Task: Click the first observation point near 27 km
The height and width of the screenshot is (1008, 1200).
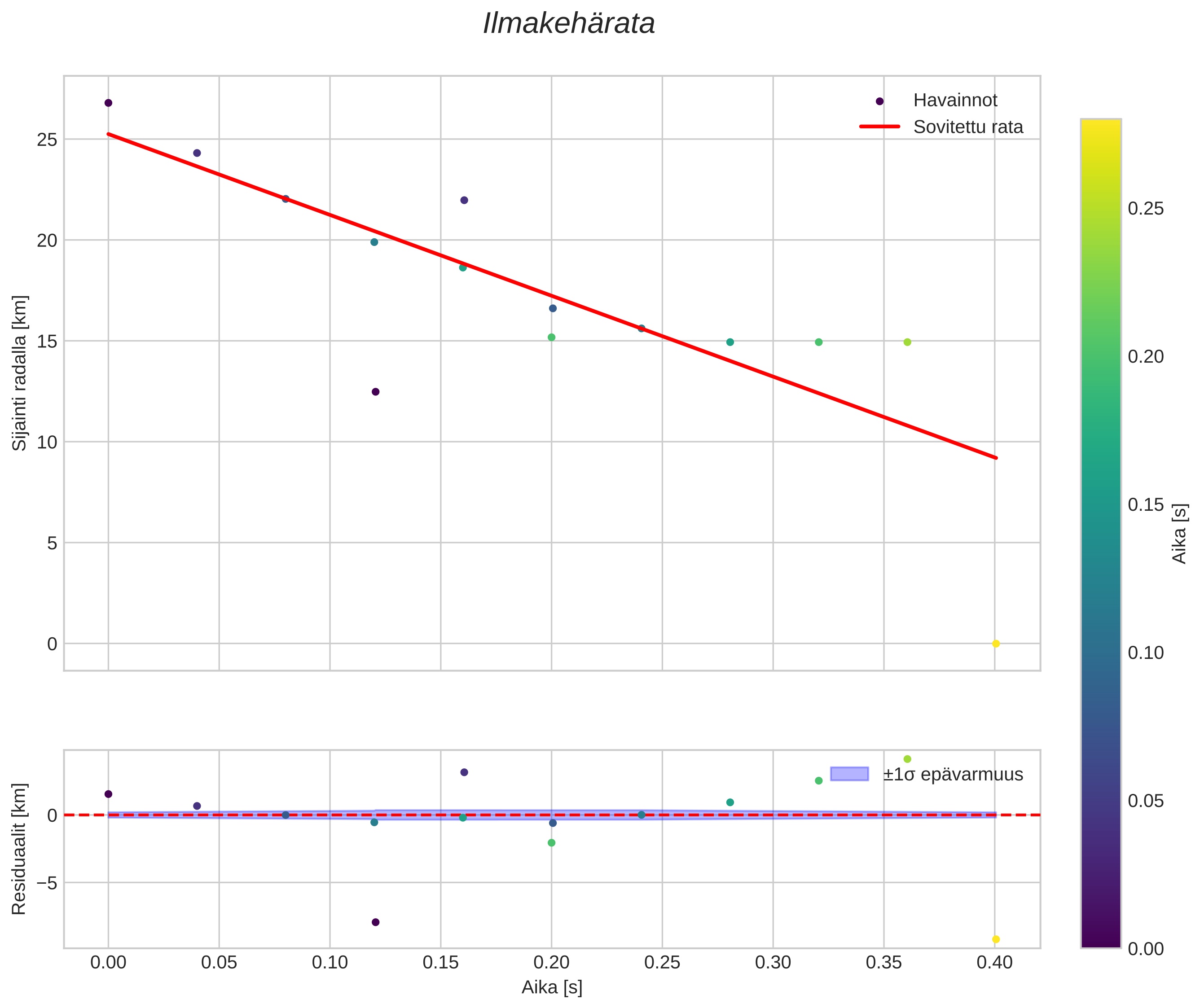Action: tap(108, 103)
